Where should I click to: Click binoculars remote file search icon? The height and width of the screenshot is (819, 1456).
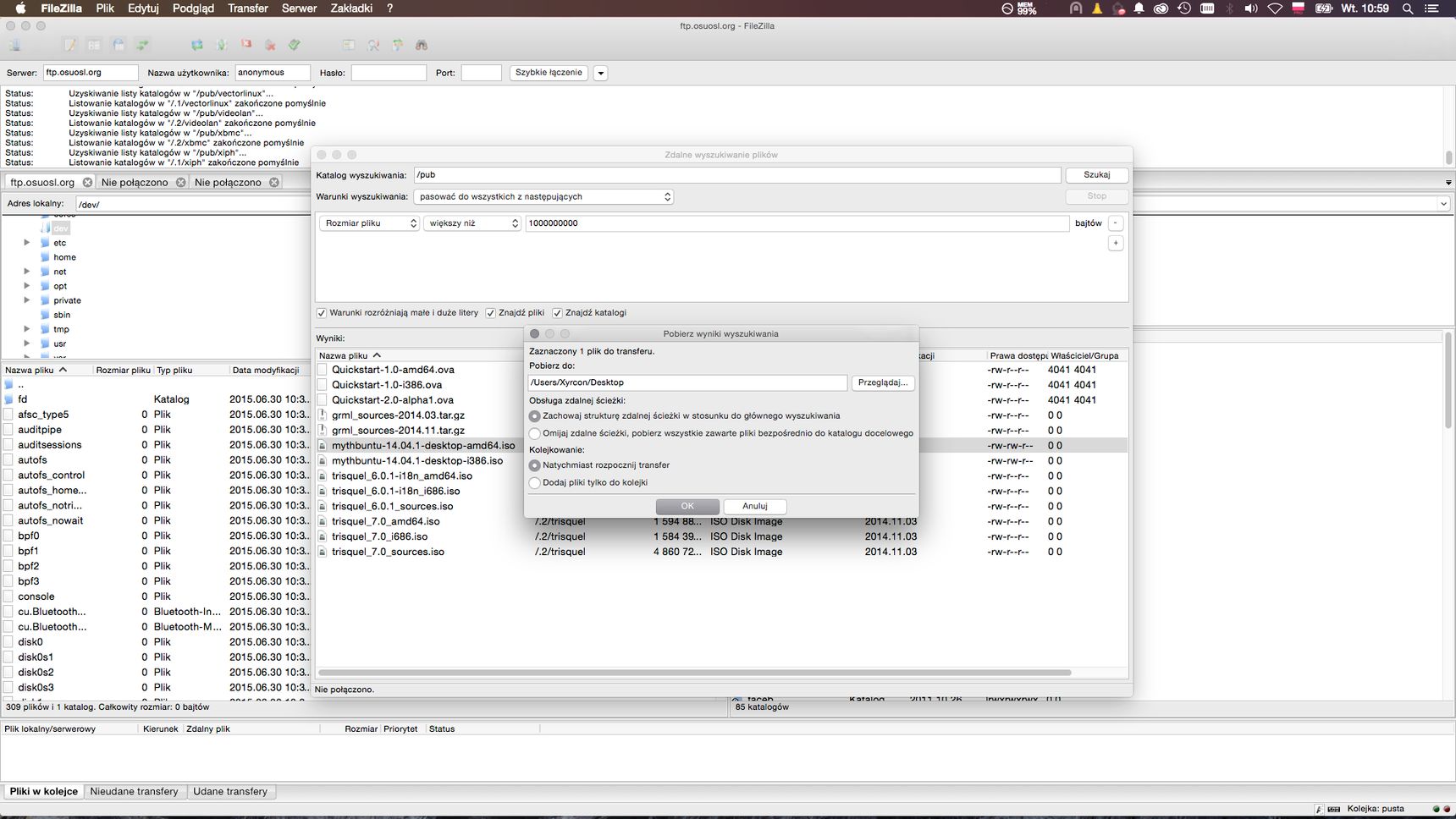coord(422,45)
